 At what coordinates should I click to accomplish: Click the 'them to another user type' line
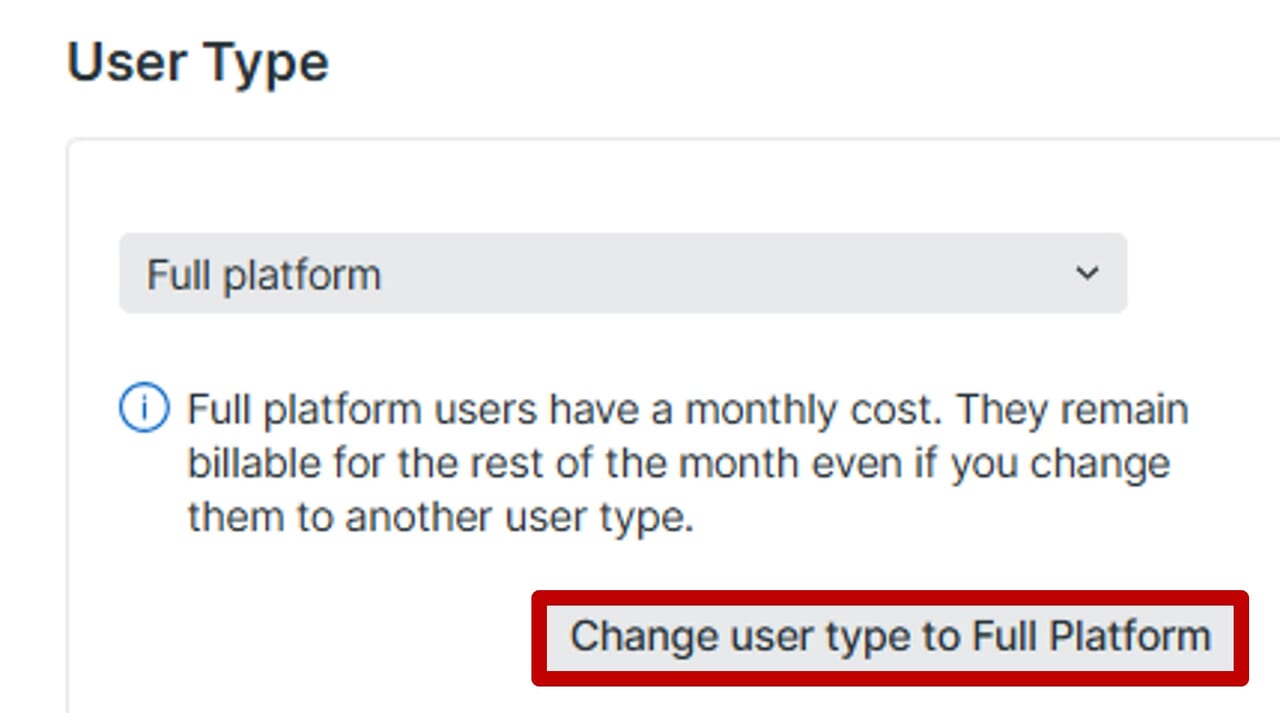(440, 518)
